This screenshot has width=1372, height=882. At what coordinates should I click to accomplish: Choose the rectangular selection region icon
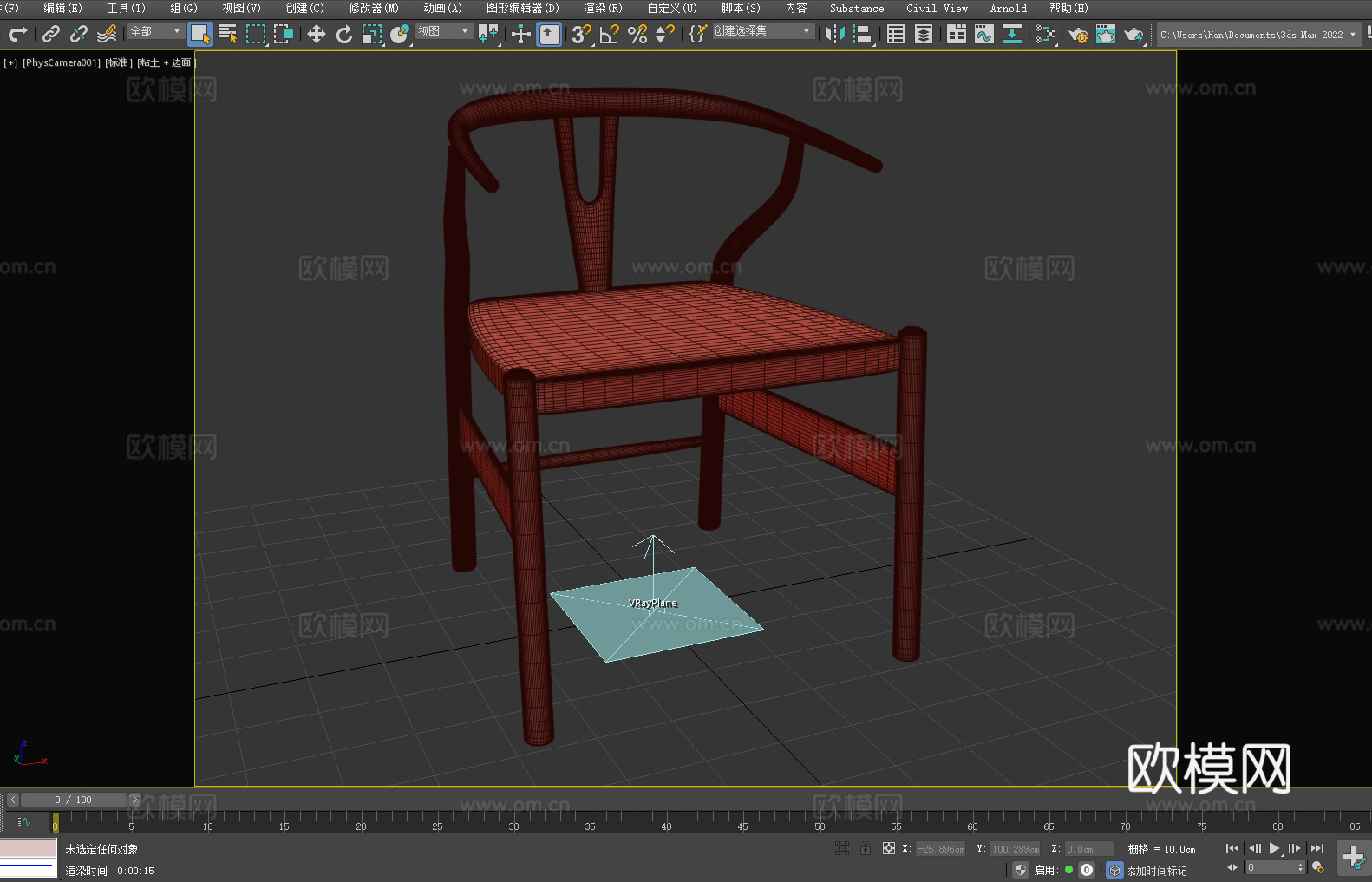click(x=256, y=34)
